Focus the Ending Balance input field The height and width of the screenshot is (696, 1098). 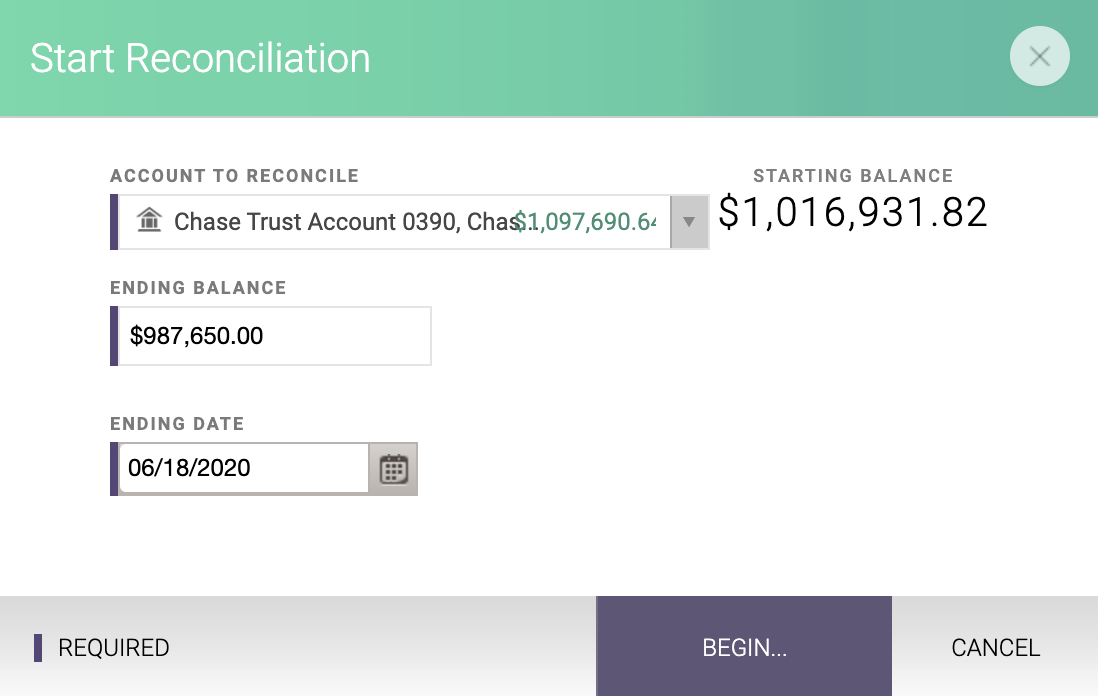tap(274, 336)
